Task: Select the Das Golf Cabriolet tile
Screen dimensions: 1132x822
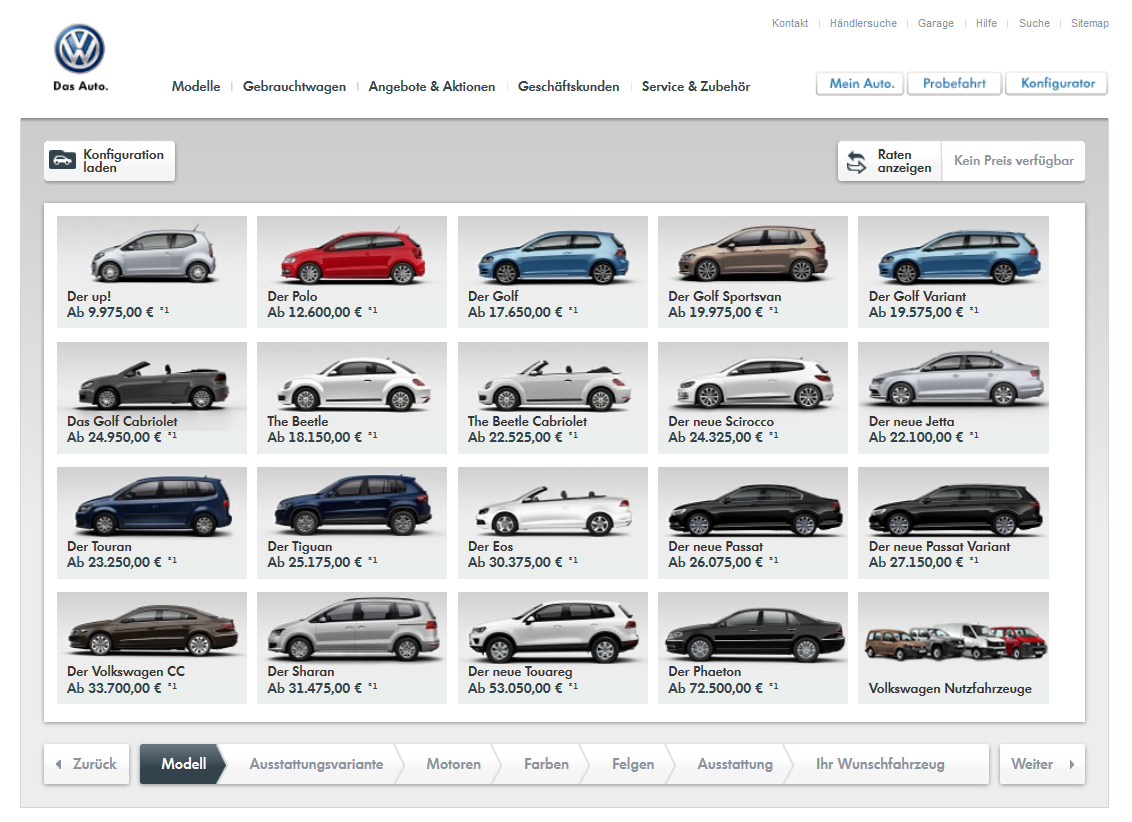Action: tap(152, 398)
